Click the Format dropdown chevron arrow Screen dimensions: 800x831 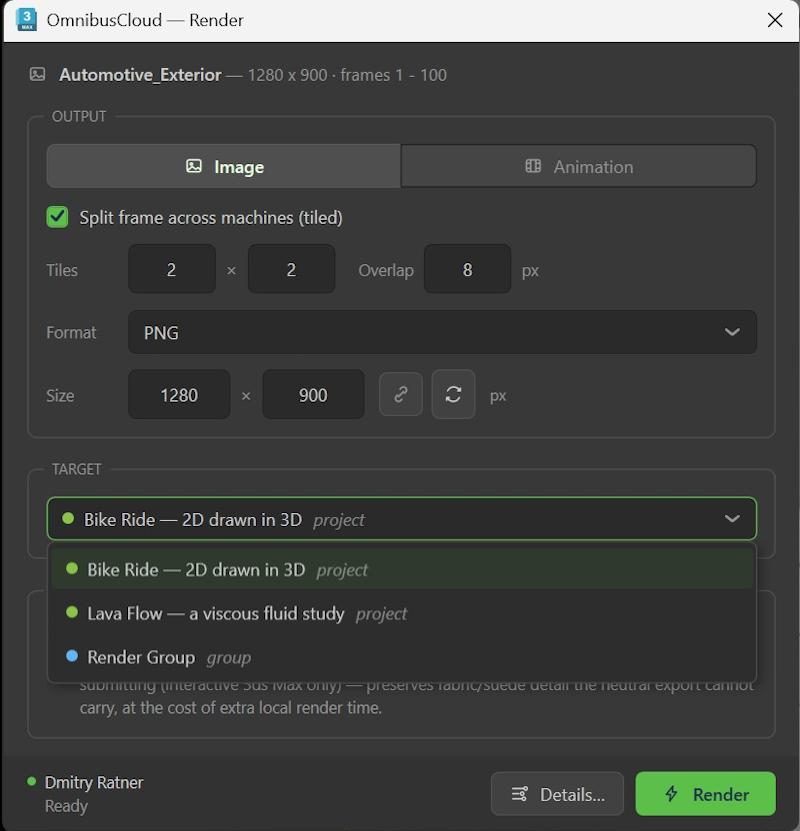click(x=732, y=332)
